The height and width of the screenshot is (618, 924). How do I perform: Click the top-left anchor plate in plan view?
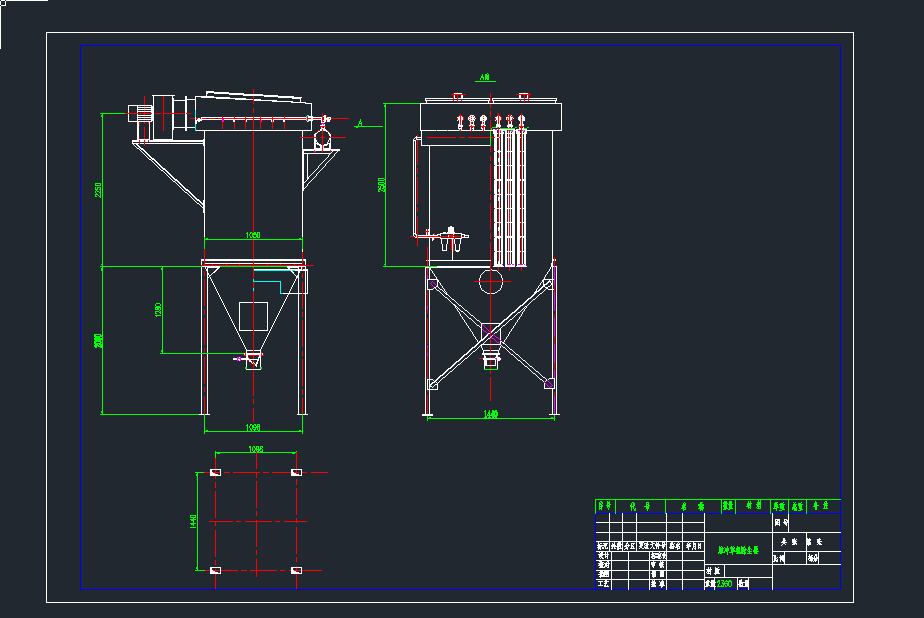[x=214, y=472]
